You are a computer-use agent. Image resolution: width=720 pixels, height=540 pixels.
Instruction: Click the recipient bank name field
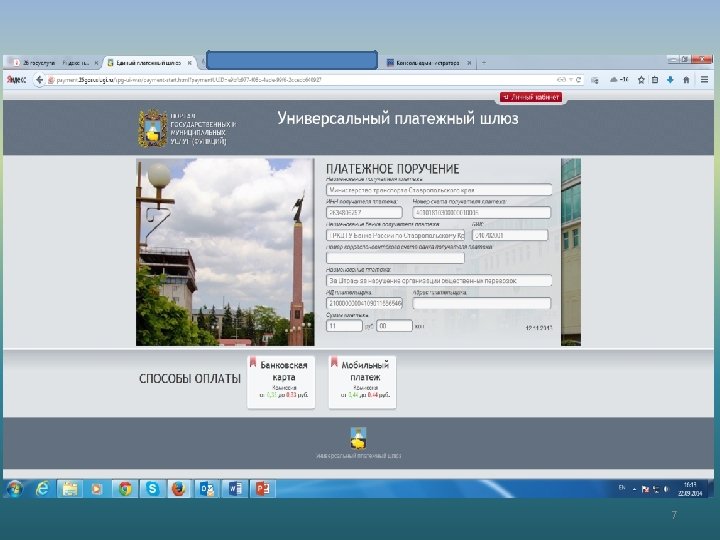395,235
